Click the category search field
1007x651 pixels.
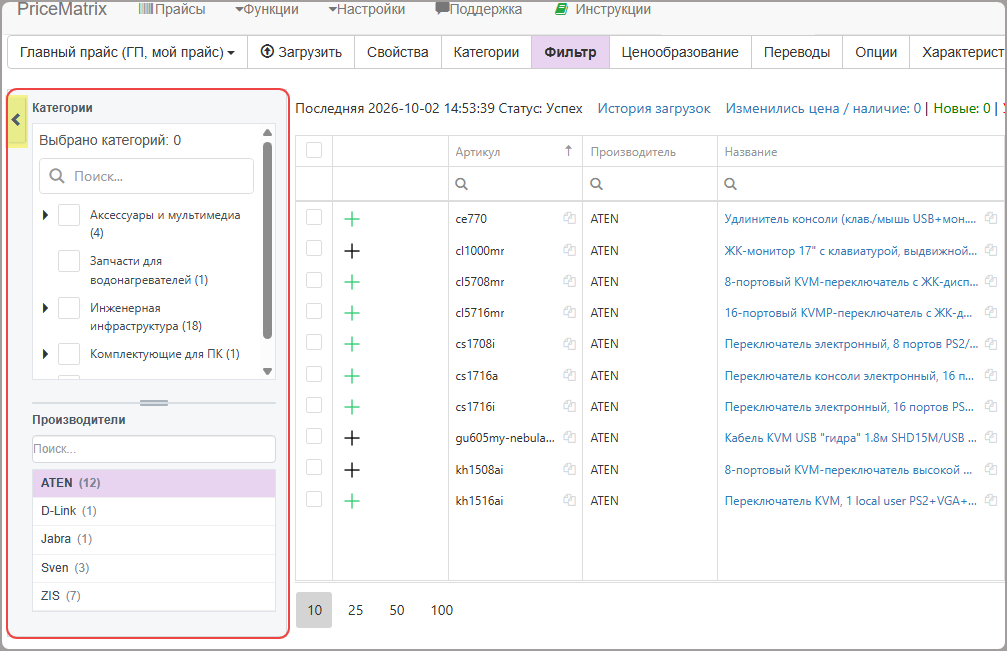click(x=146, y=176)
